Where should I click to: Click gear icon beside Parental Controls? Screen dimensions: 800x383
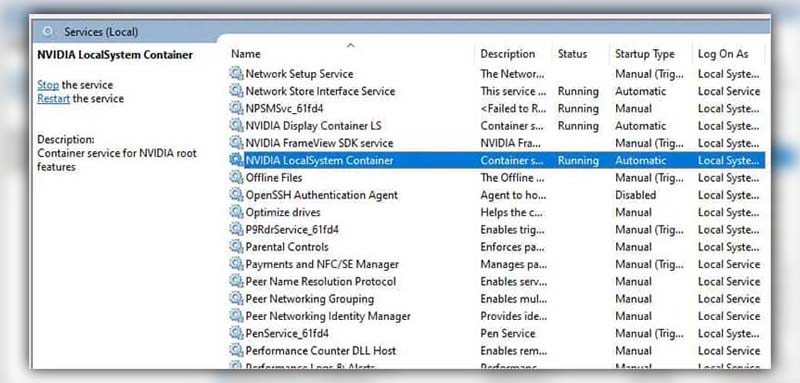(236, 247)
